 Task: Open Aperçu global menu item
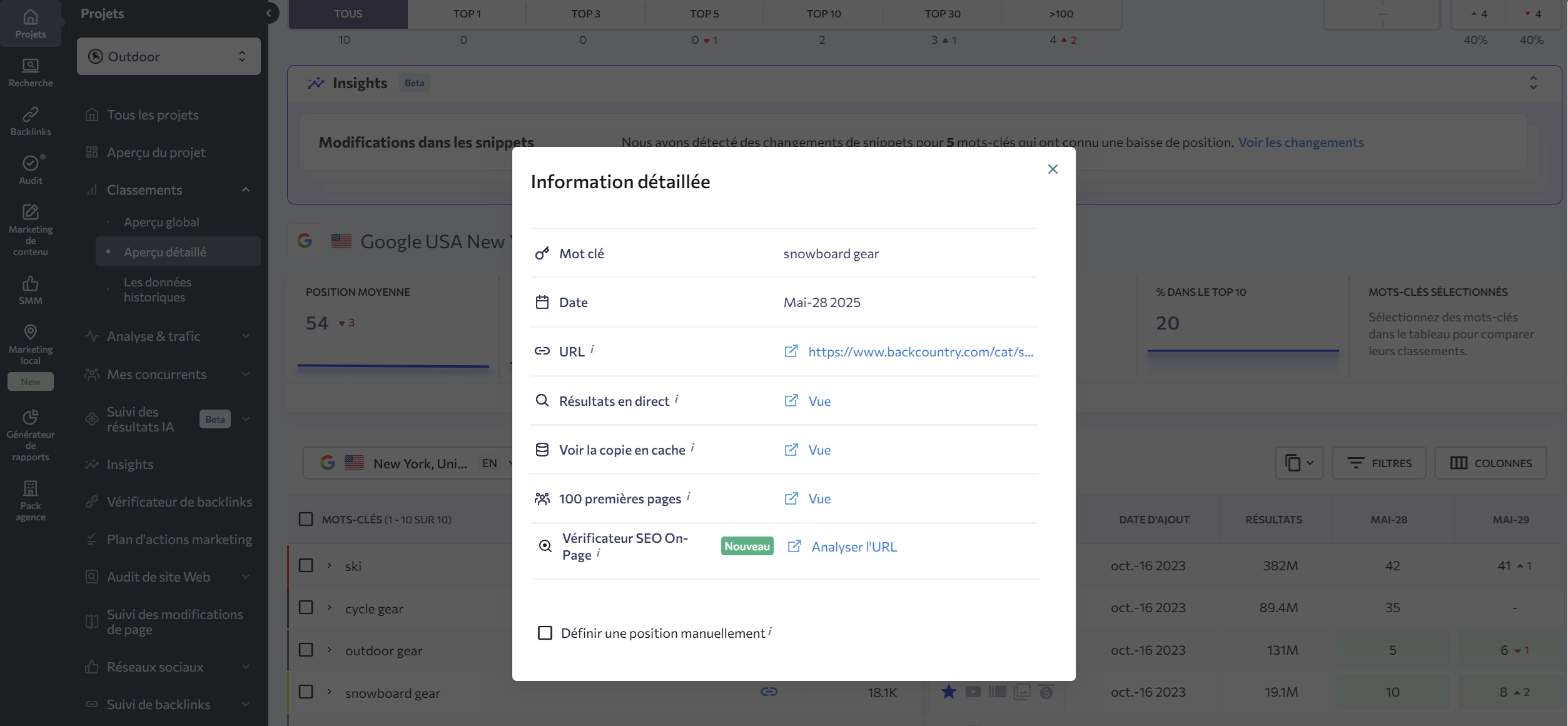point(161,222)
